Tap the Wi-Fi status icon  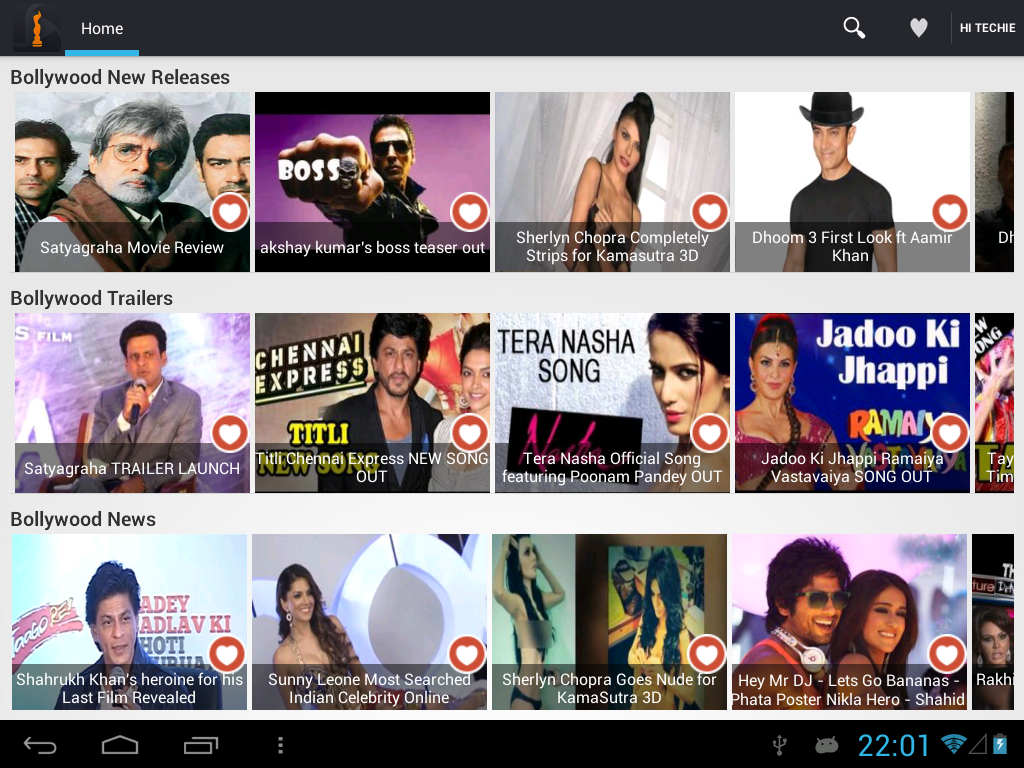point(953,744)
